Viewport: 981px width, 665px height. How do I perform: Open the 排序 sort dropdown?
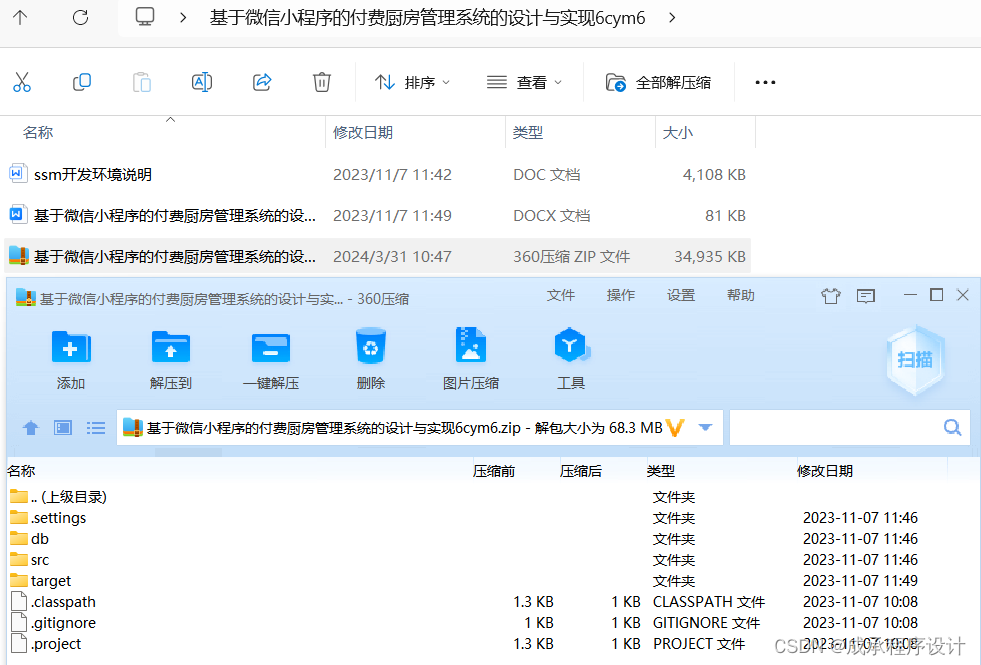[413, 82]
